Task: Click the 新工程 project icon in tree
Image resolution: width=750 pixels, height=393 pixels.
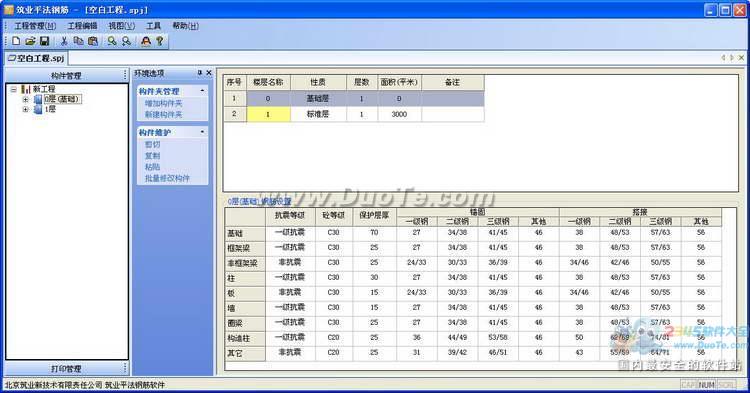Action: 26,89
